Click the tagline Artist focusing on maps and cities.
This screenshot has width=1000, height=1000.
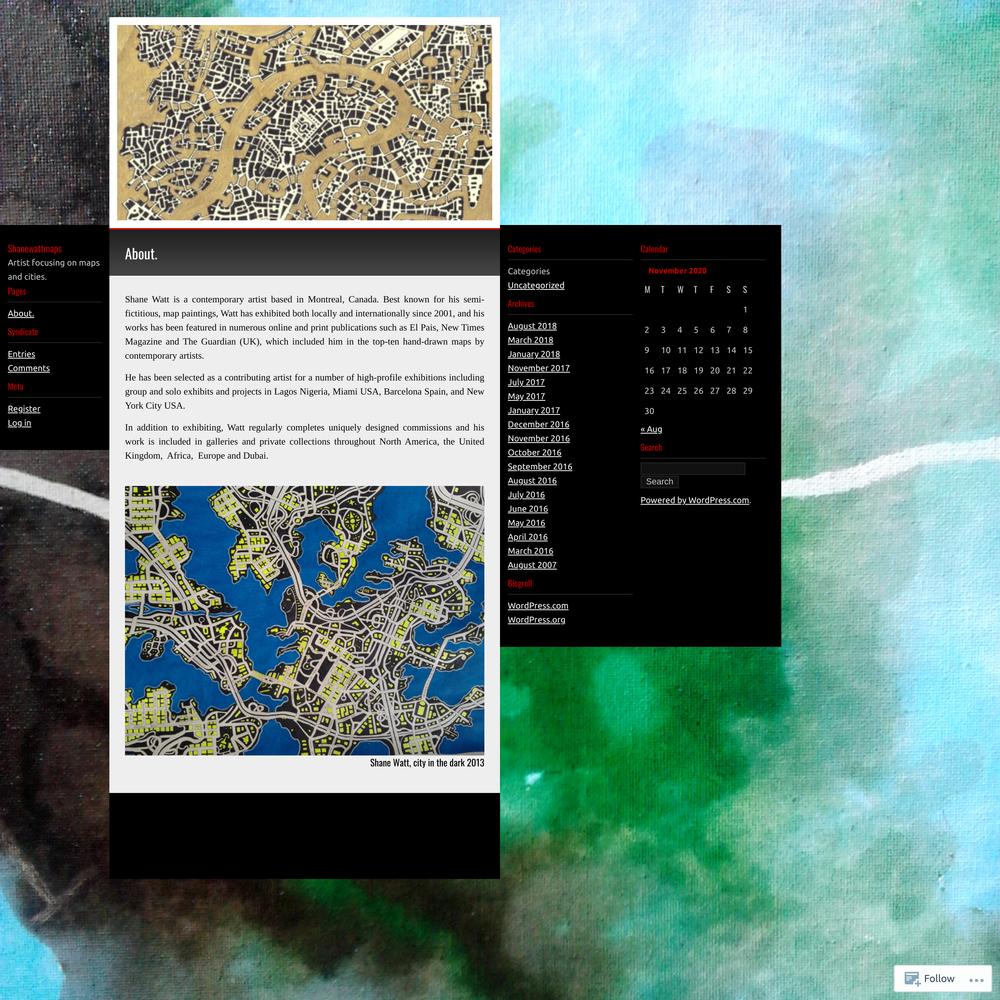coord(54,270)
